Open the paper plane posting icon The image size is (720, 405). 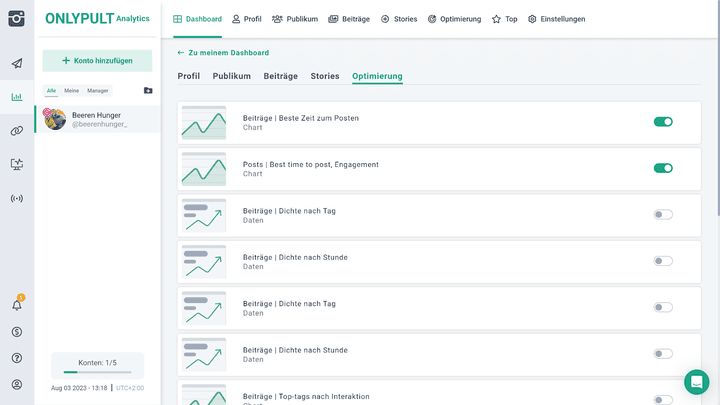click(17, 63)
